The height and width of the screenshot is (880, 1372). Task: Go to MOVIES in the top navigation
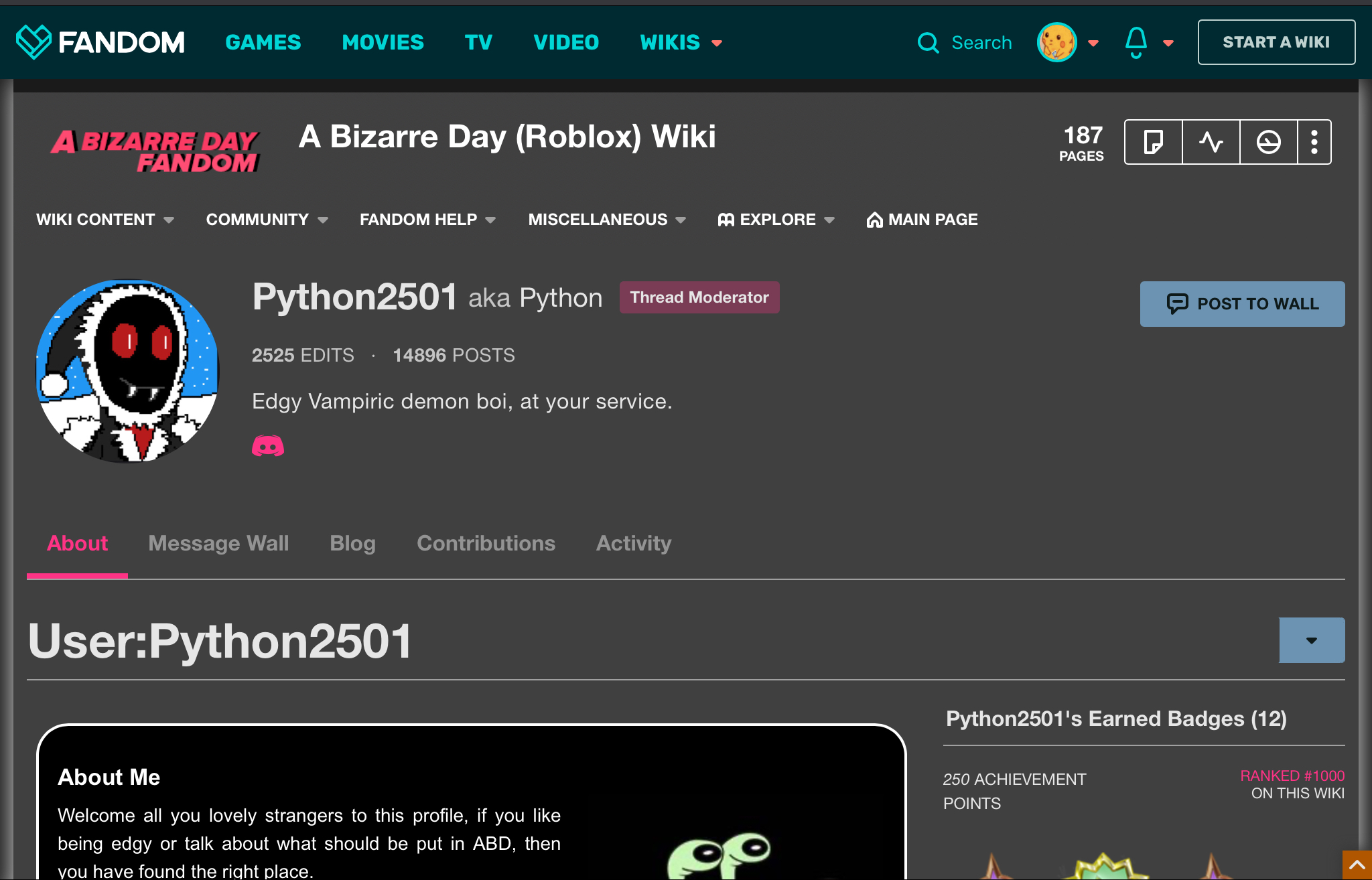[383, 42]
